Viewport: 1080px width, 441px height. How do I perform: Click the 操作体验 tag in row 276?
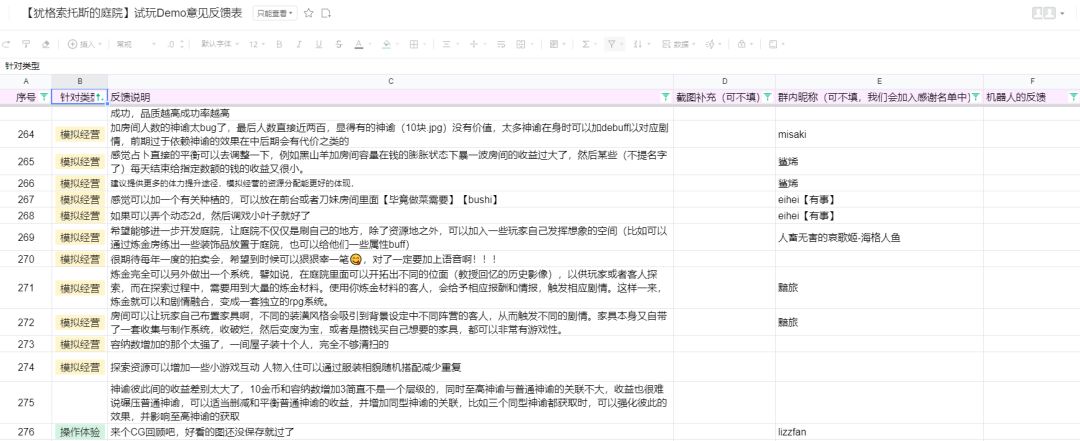click(79, 432)
